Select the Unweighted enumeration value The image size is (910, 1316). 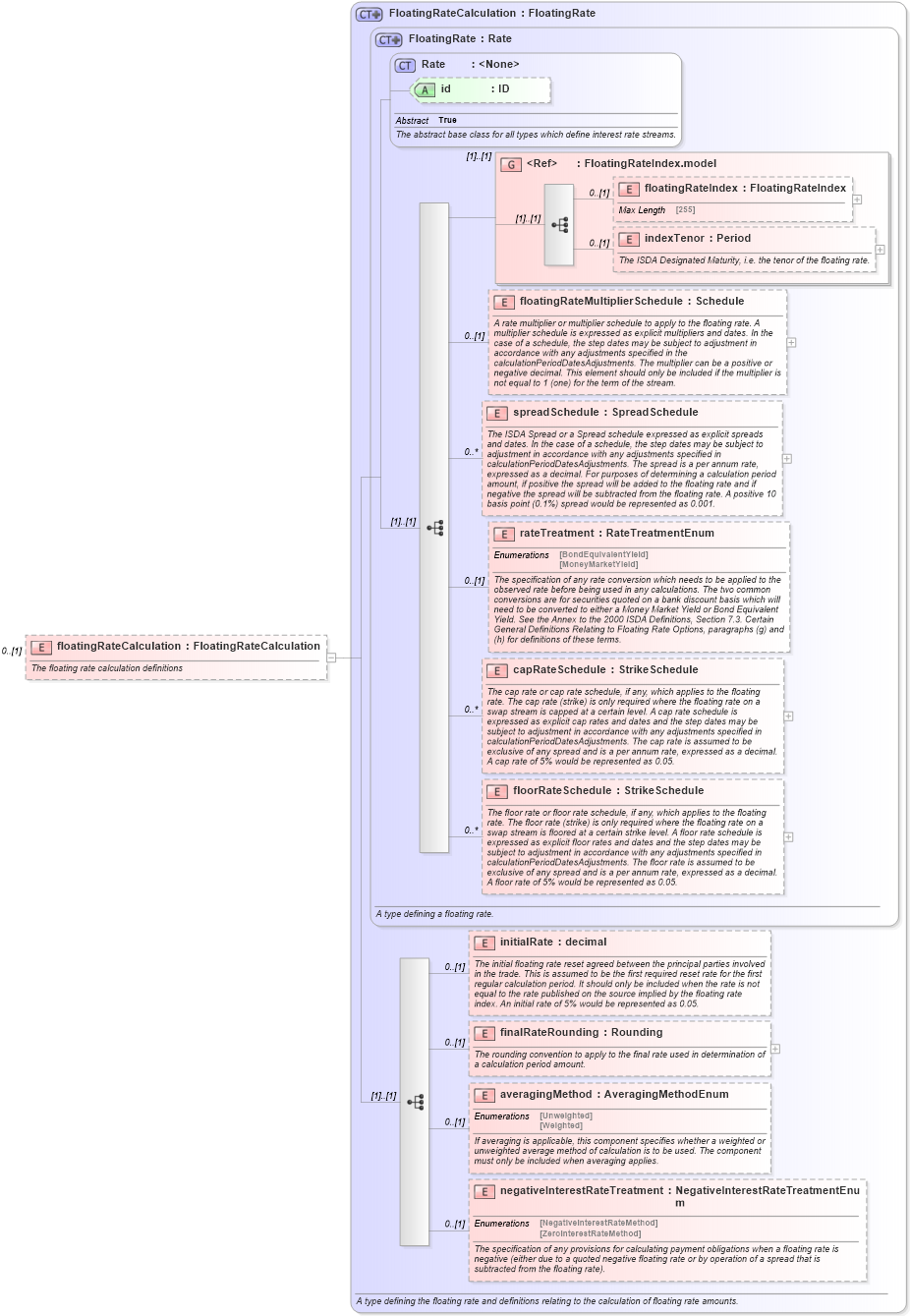(x=566, y=1116)
